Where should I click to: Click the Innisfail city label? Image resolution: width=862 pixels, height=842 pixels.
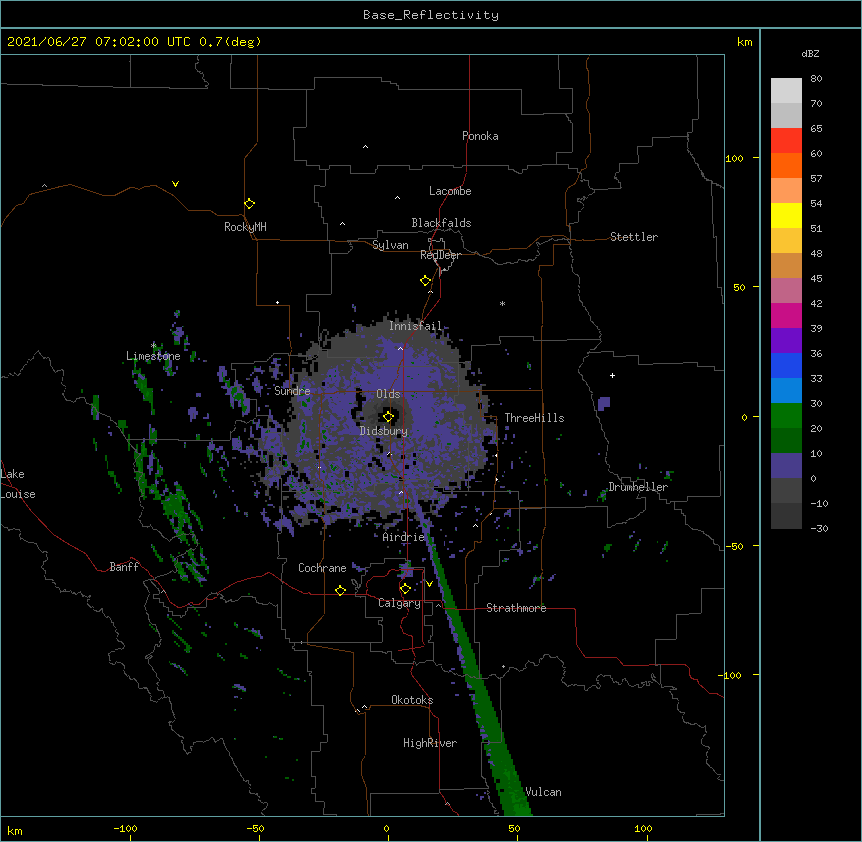416,326
